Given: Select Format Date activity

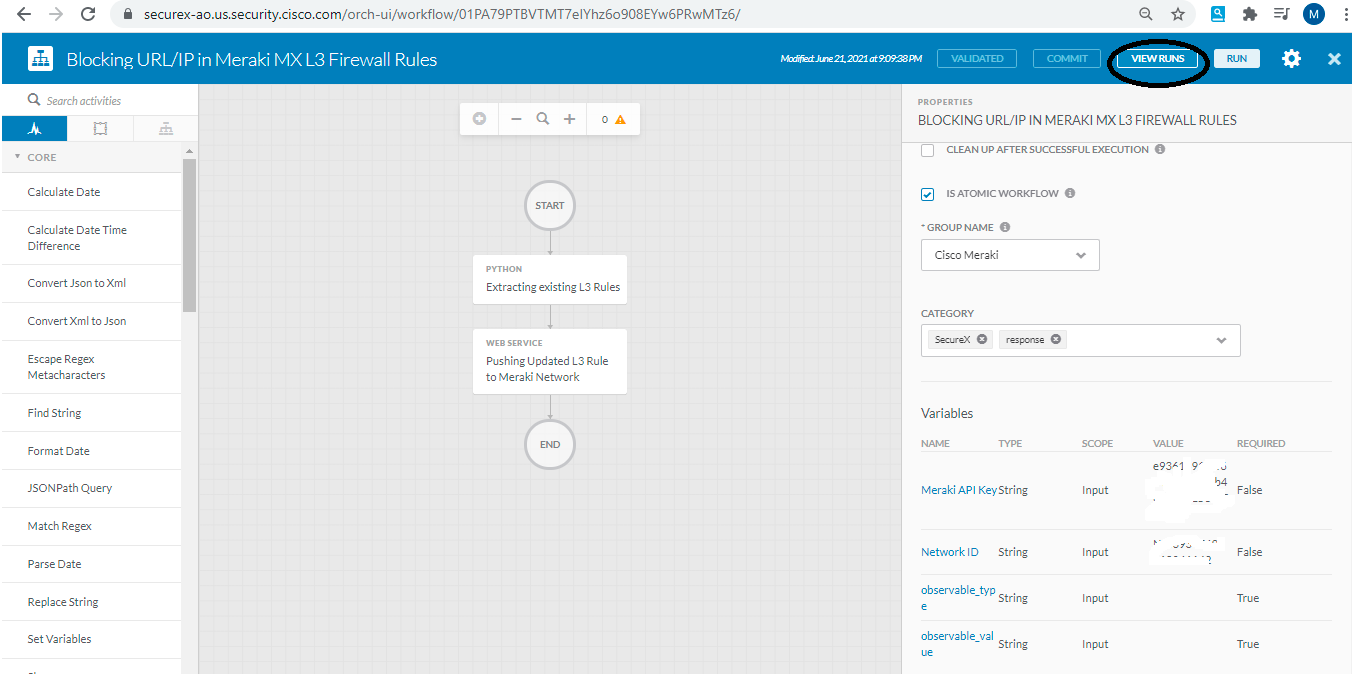Looking at the screenshot, I should (92, 451).
